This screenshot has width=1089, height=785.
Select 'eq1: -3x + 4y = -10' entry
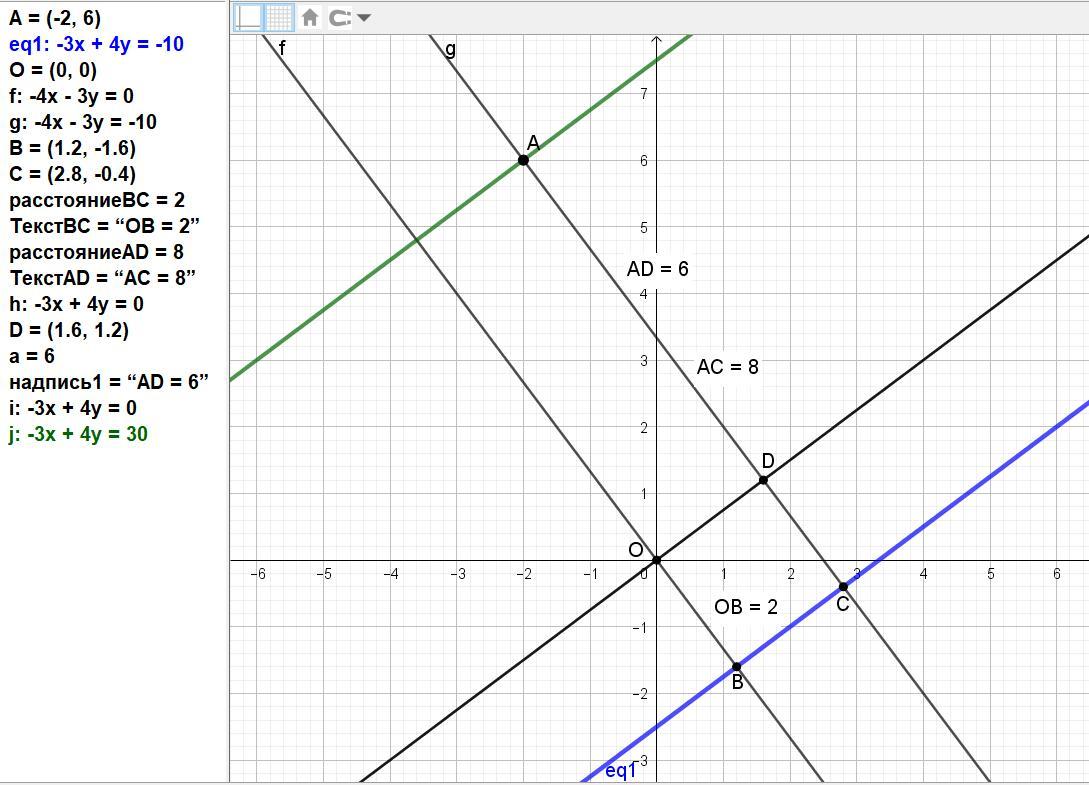tap(97, 44)
